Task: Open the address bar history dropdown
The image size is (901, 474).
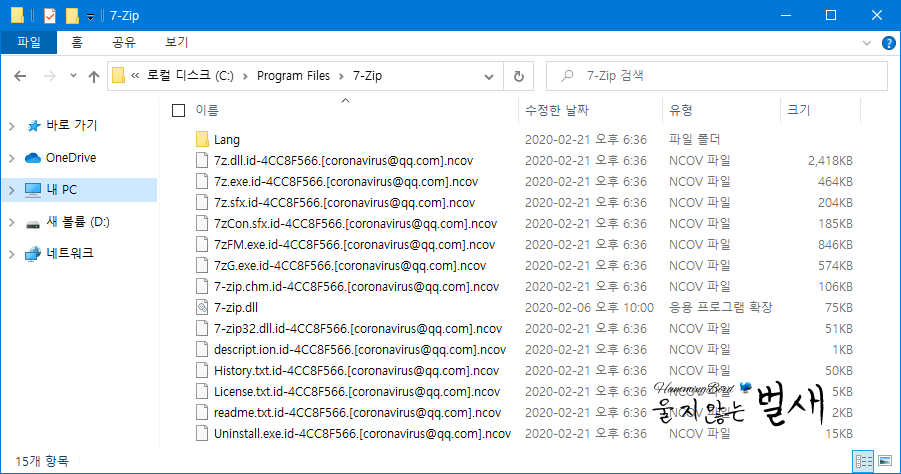Action: tap(489, 76)
